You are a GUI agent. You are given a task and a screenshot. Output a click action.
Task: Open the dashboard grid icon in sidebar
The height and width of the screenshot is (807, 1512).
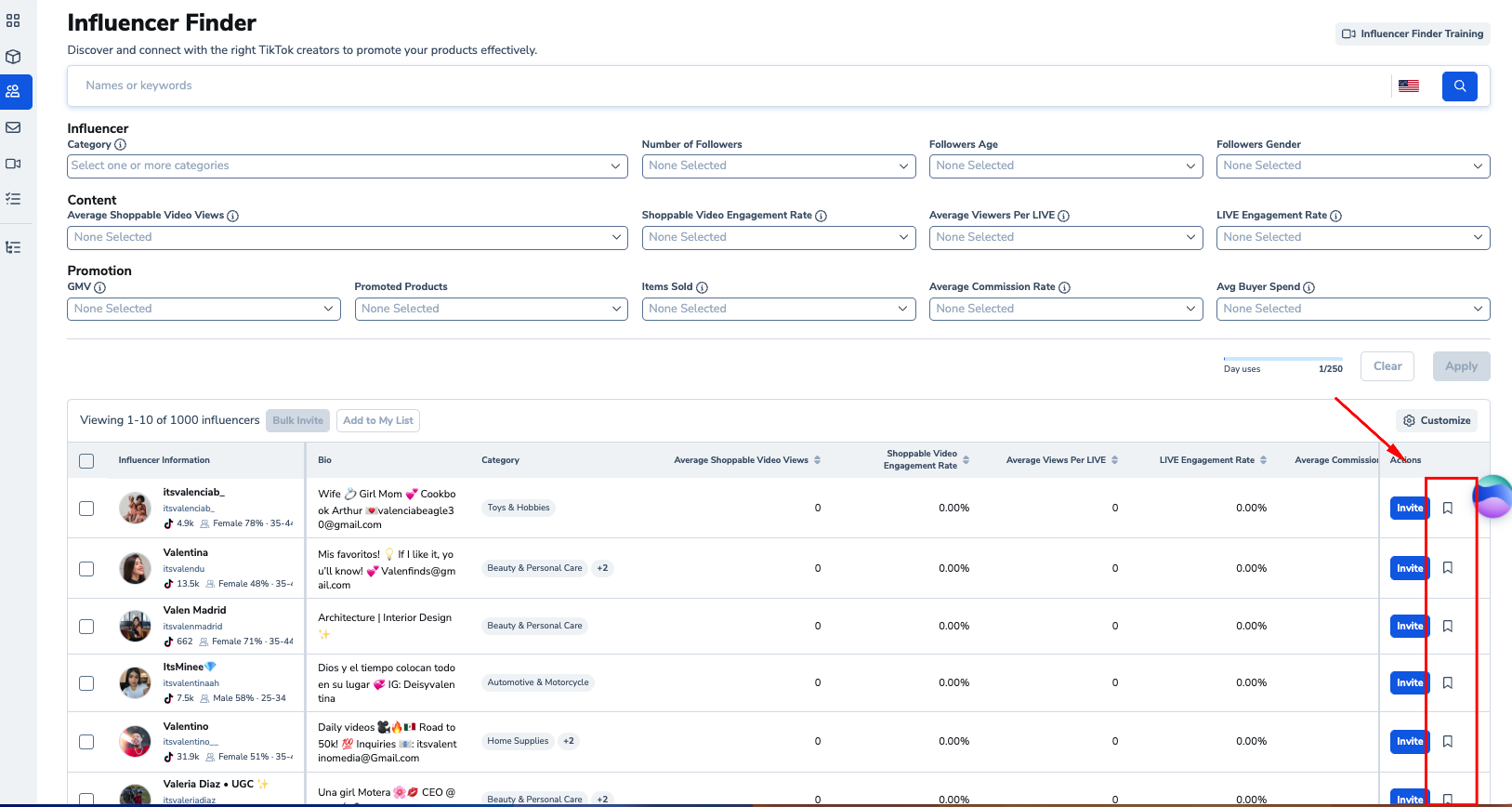coord(13,20)
